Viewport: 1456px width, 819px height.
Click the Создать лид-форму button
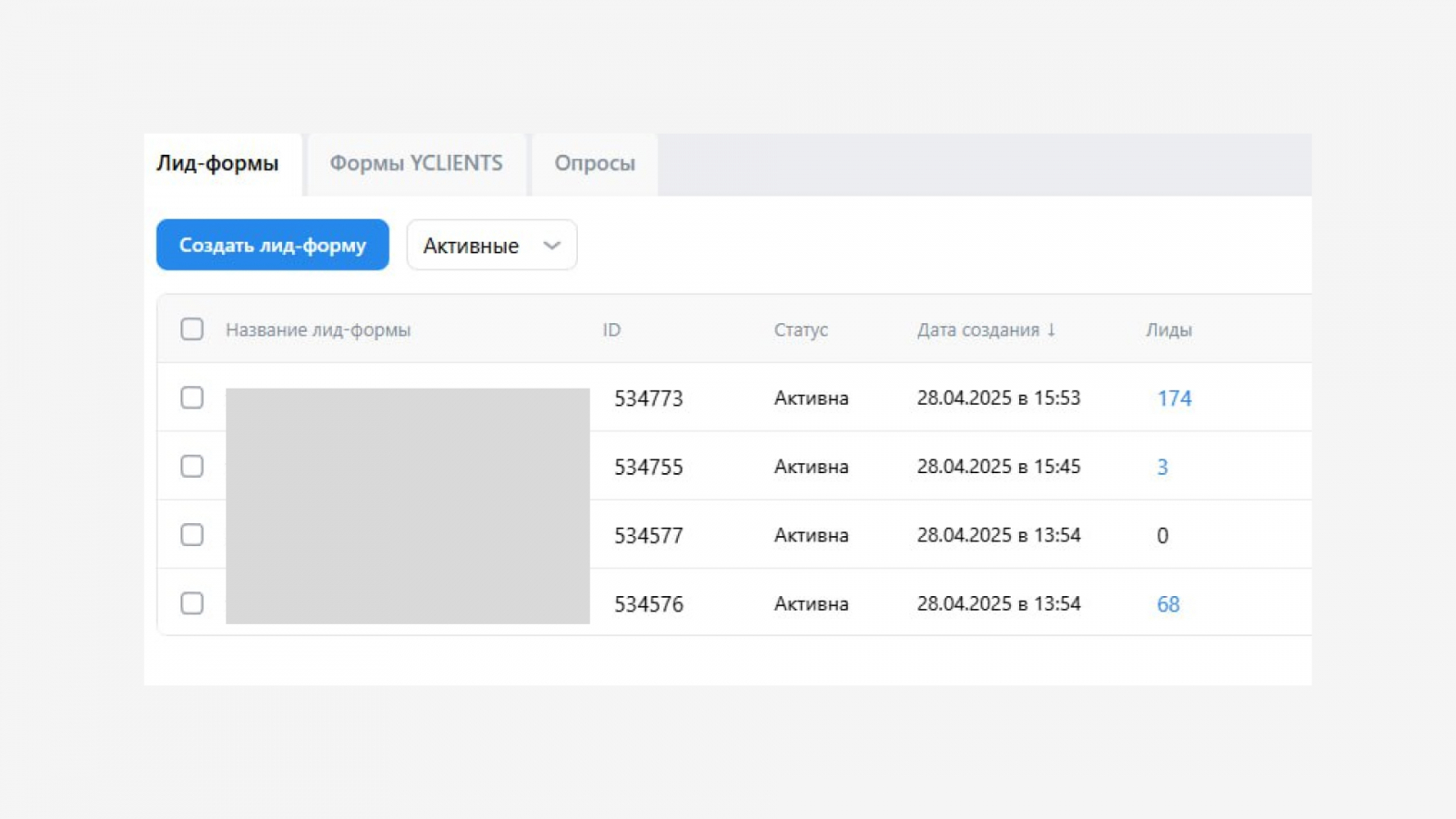272,245
